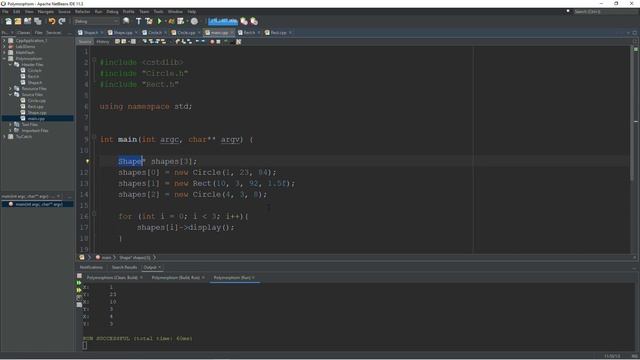
Task: Click the Profile Project toolbar icon
Action: [181, 21]
